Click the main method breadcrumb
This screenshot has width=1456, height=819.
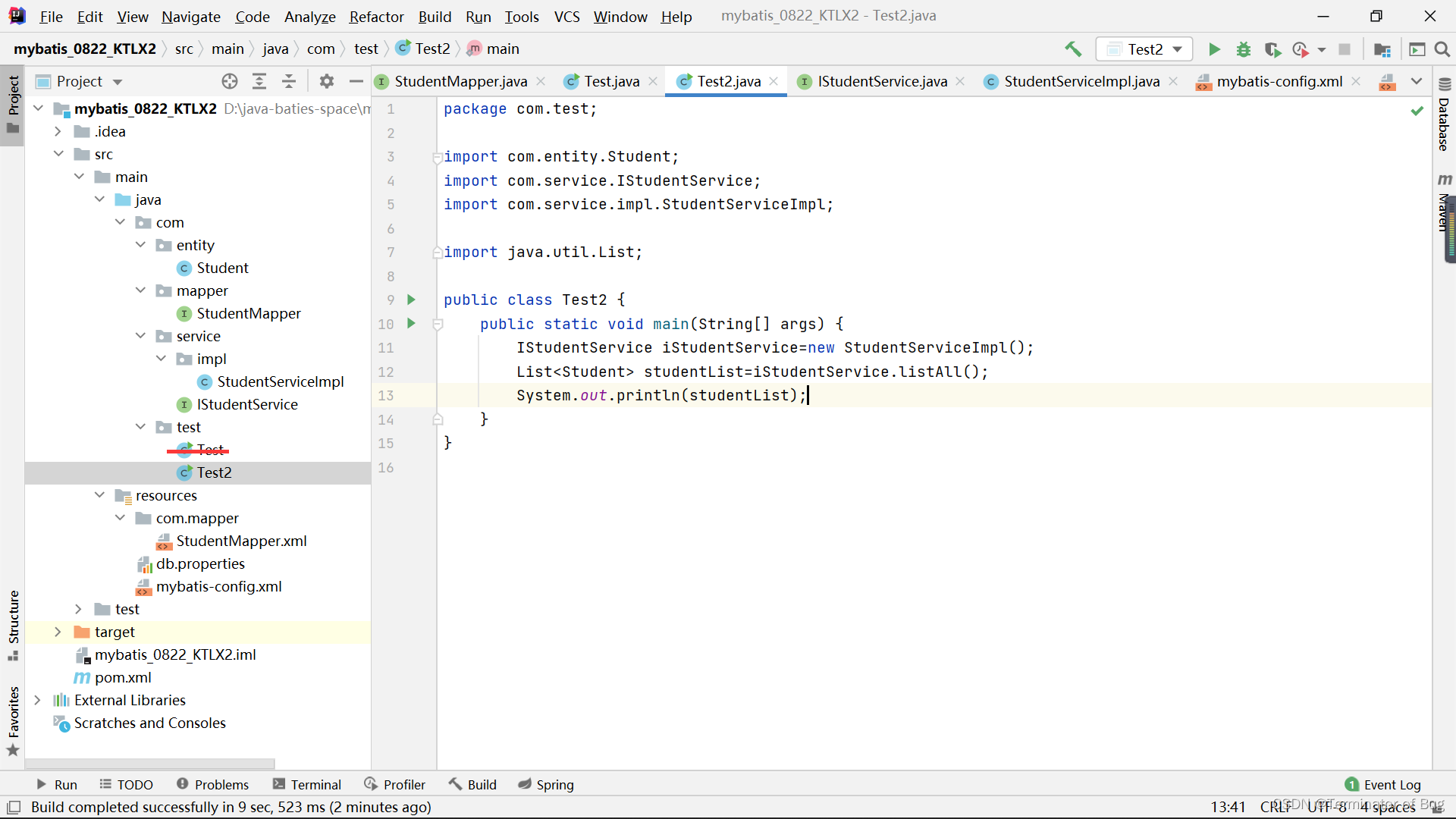(x=493, y=49)
